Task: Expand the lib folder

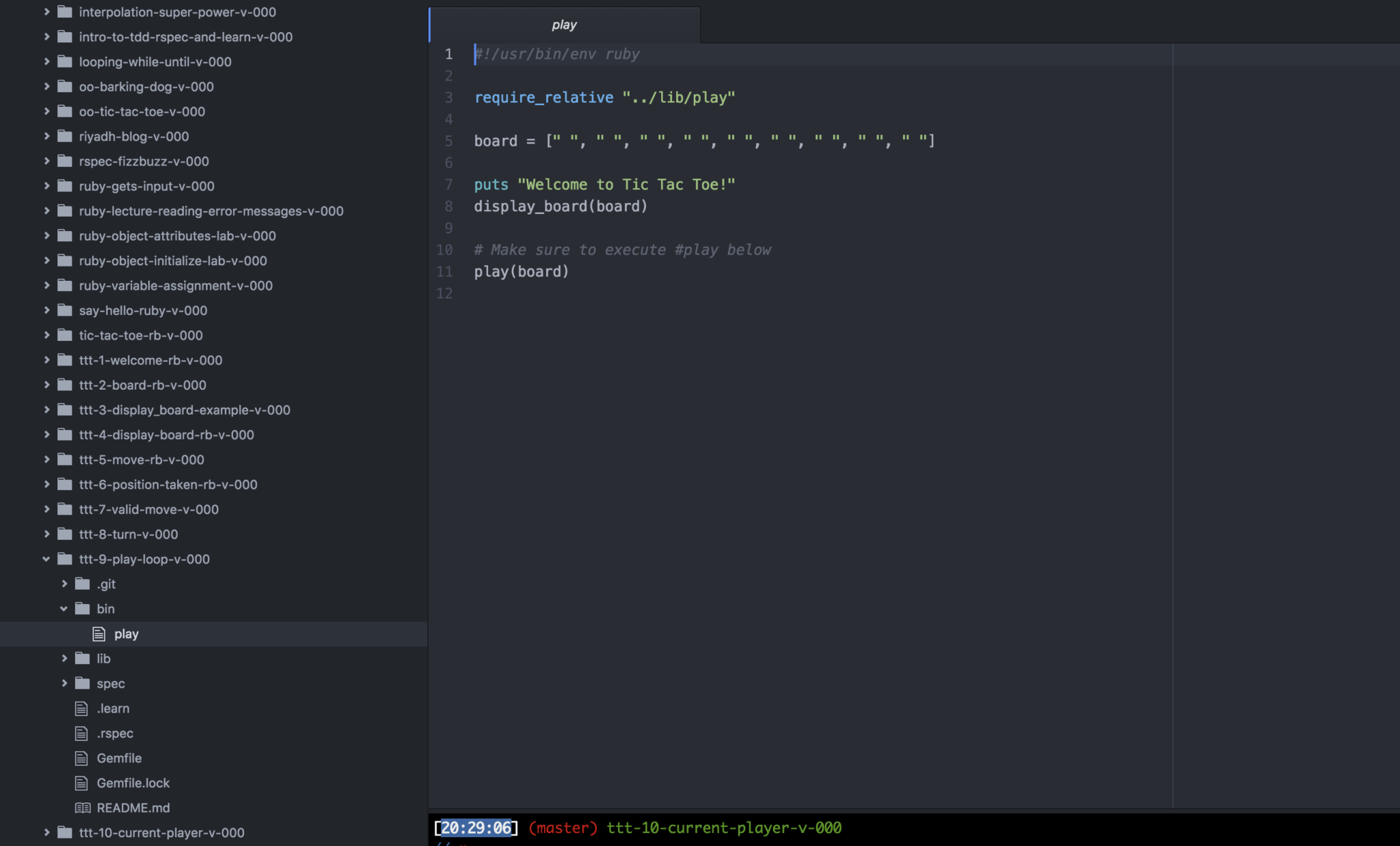Action: tap(64, 658)
